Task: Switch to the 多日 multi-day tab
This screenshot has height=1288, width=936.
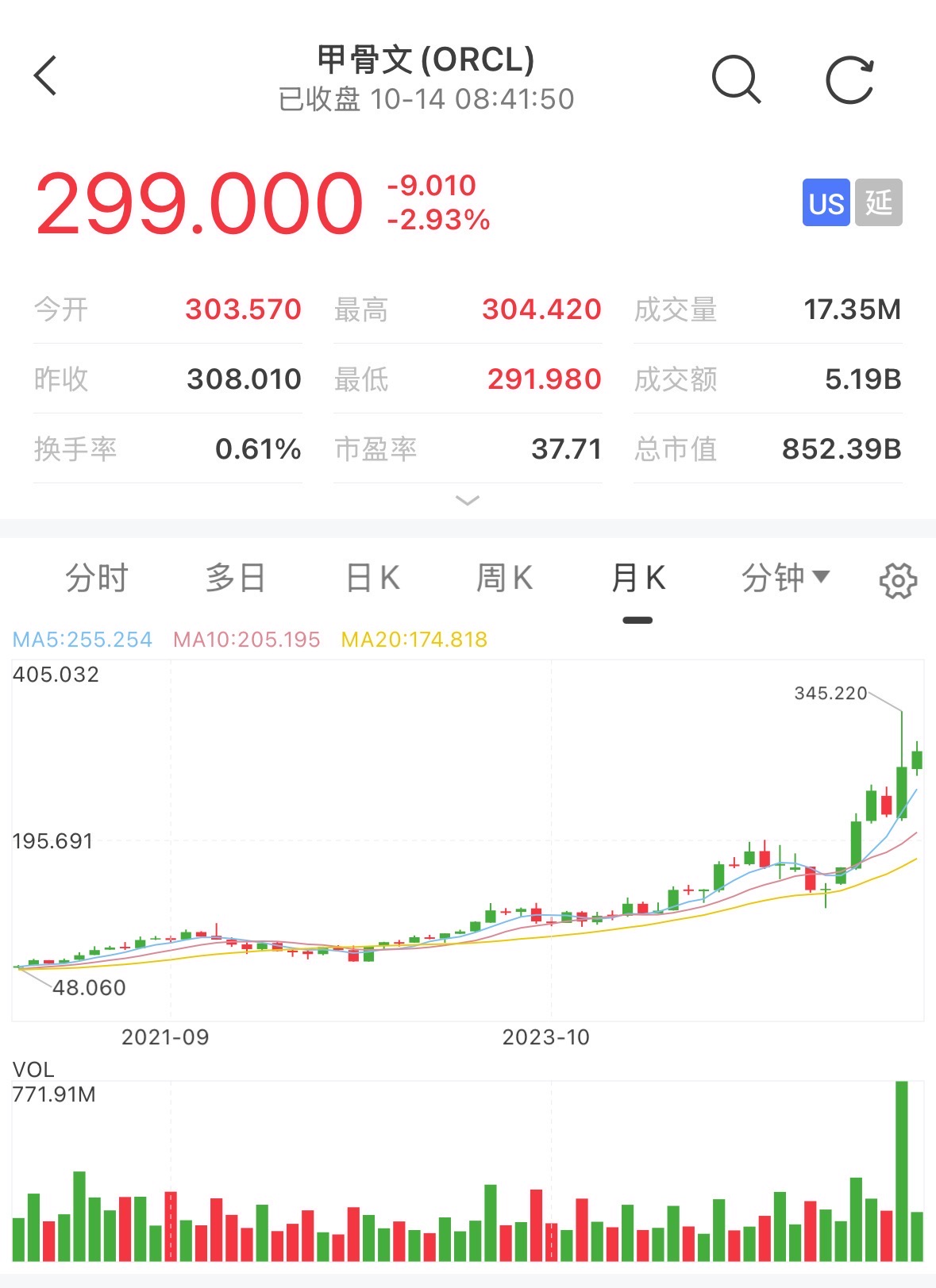Action: click(x=235, y=578)
